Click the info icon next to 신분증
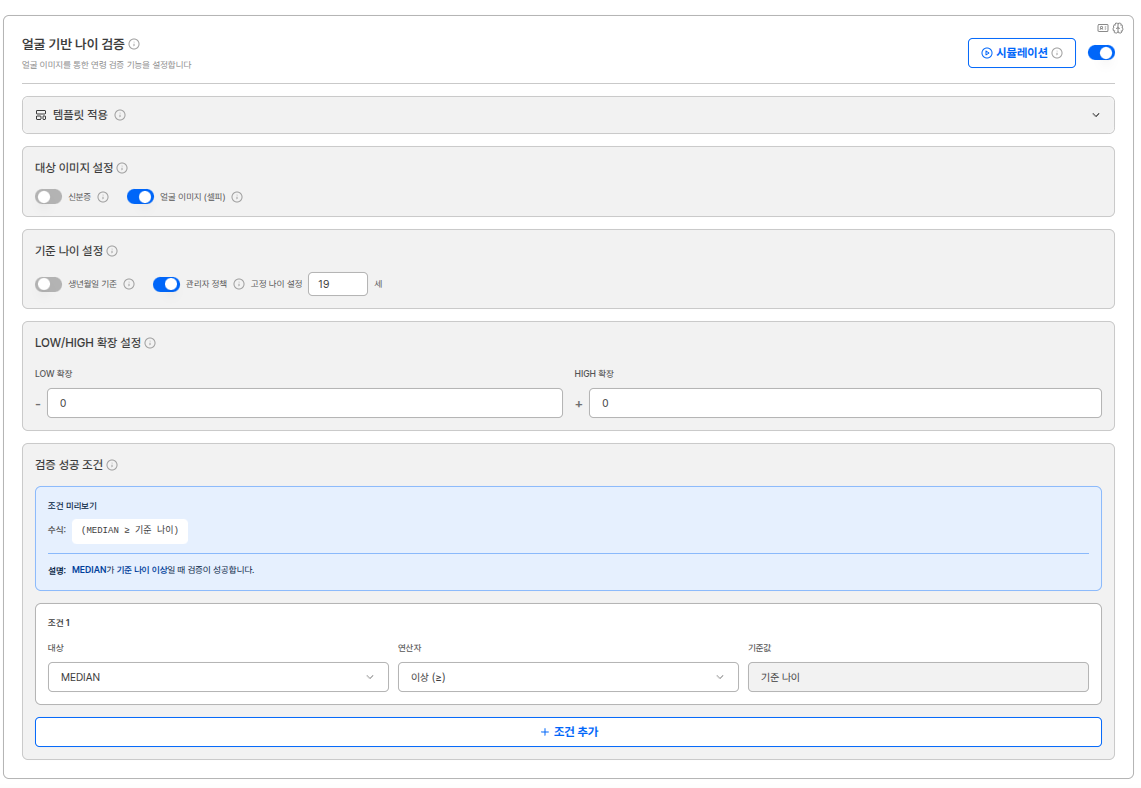 coord(103,197)
